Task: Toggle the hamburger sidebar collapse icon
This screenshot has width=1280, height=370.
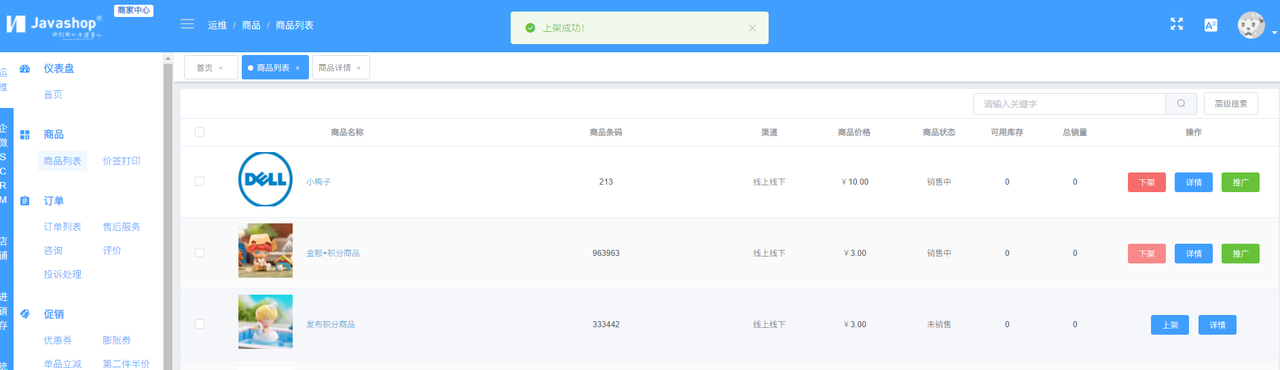Action: 187,25
